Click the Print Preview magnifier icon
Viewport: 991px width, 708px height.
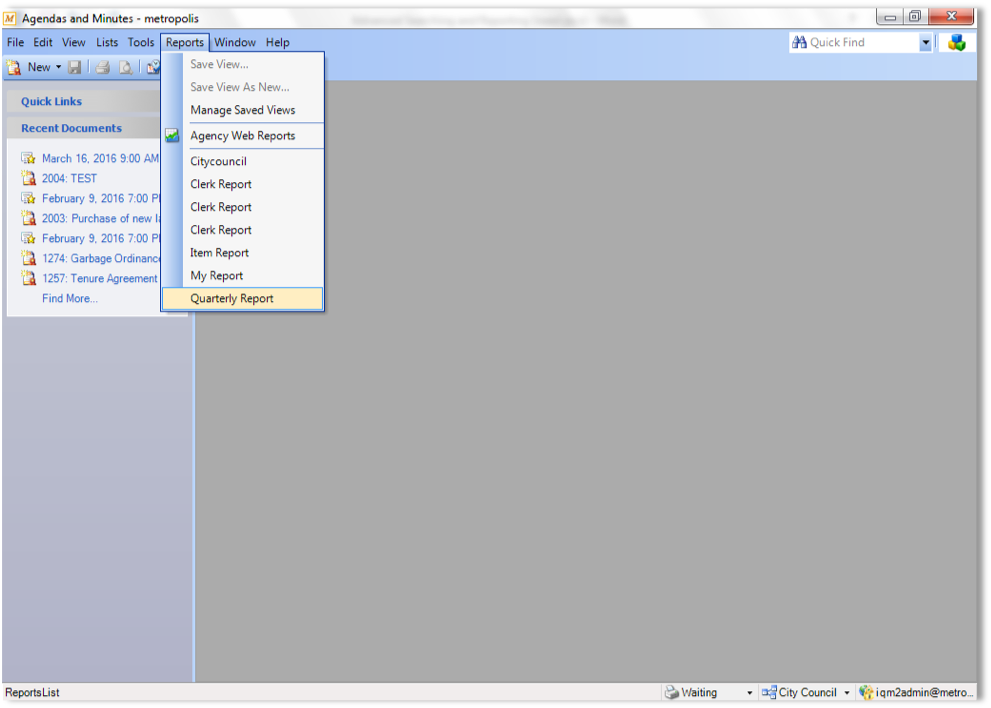point(126,67)
